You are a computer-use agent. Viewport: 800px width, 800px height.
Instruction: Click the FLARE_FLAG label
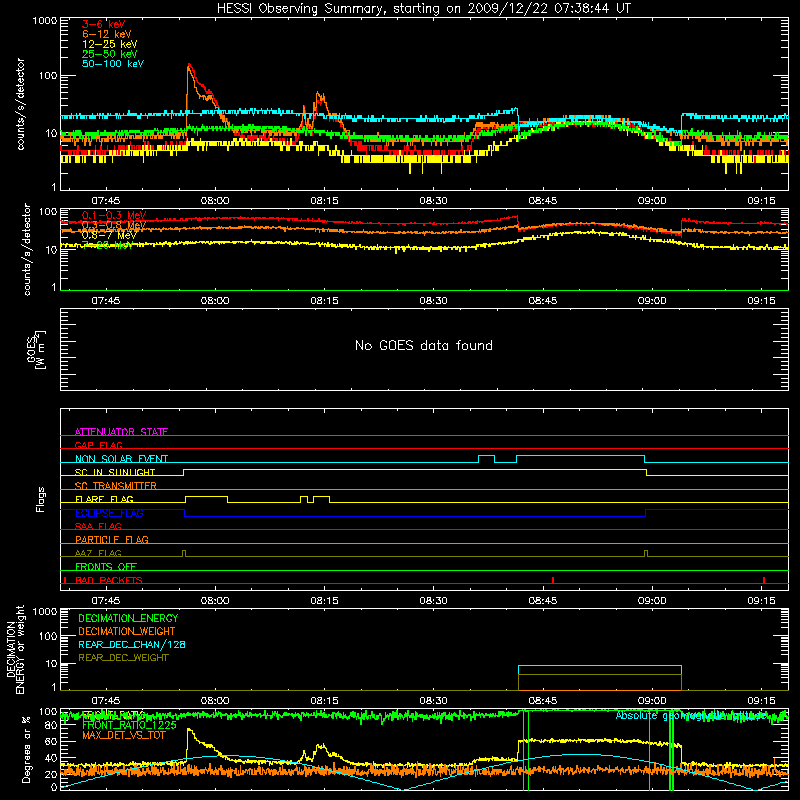coord(104,499)
